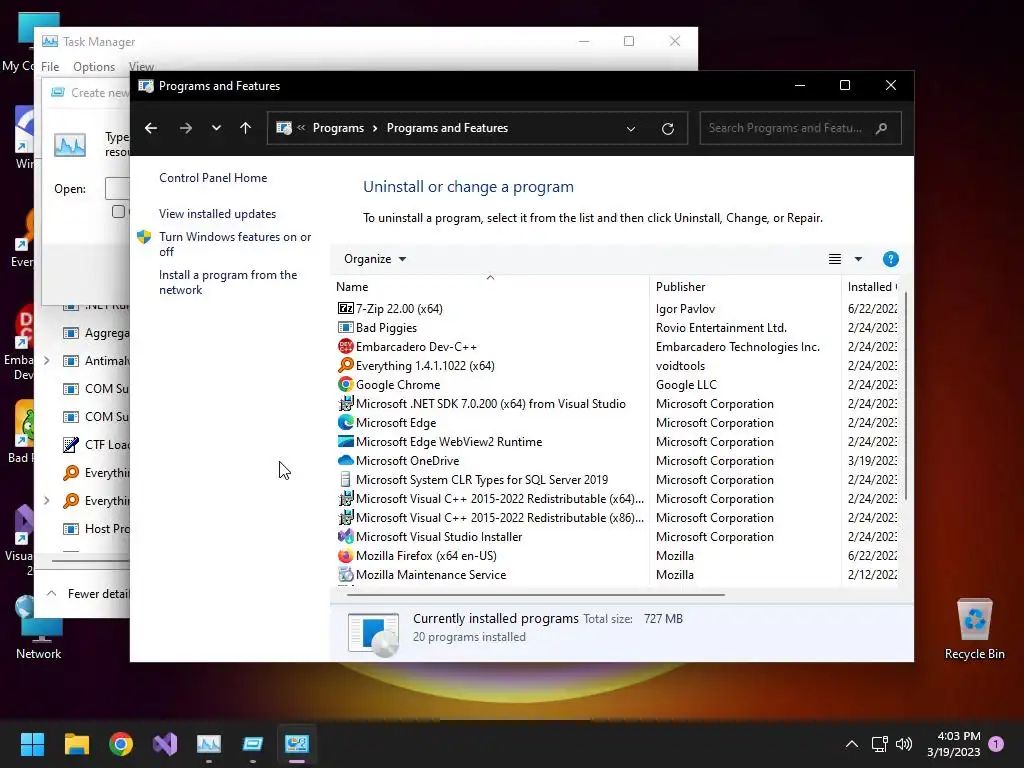Click the Embarcadero Dev-C++ icon in list
This screenshot has width=1024, height=768.
(345, 346)
